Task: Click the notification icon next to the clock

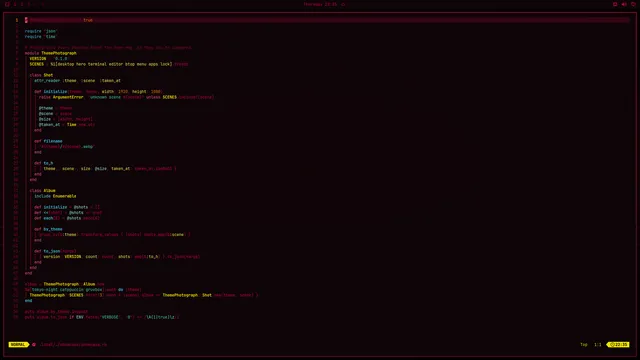Action: click(x=343, y=4)
